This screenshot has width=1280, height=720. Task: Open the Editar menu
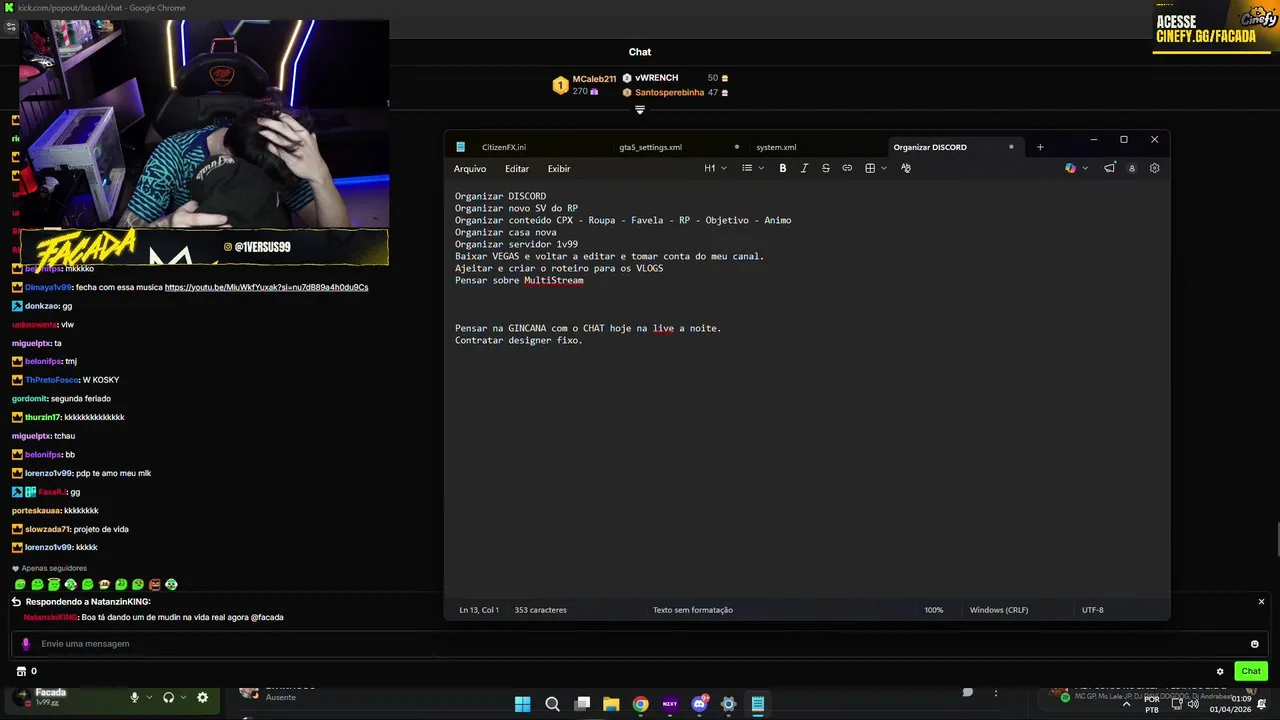point(517,169)
